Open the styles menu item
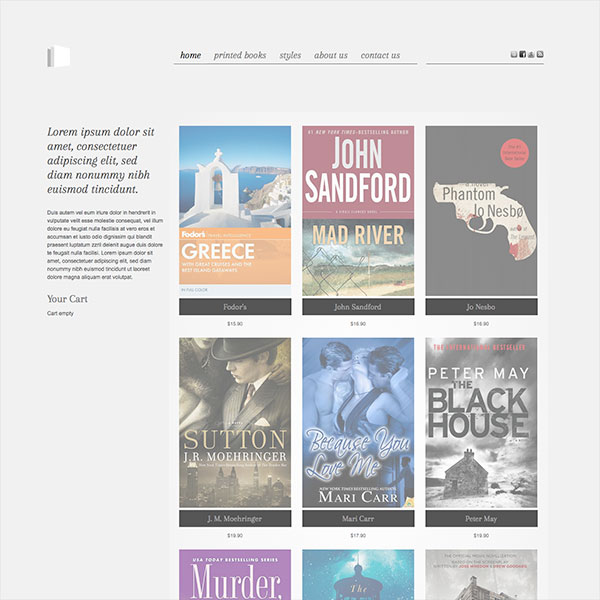 pyautogui.click(x=290, y=55)
